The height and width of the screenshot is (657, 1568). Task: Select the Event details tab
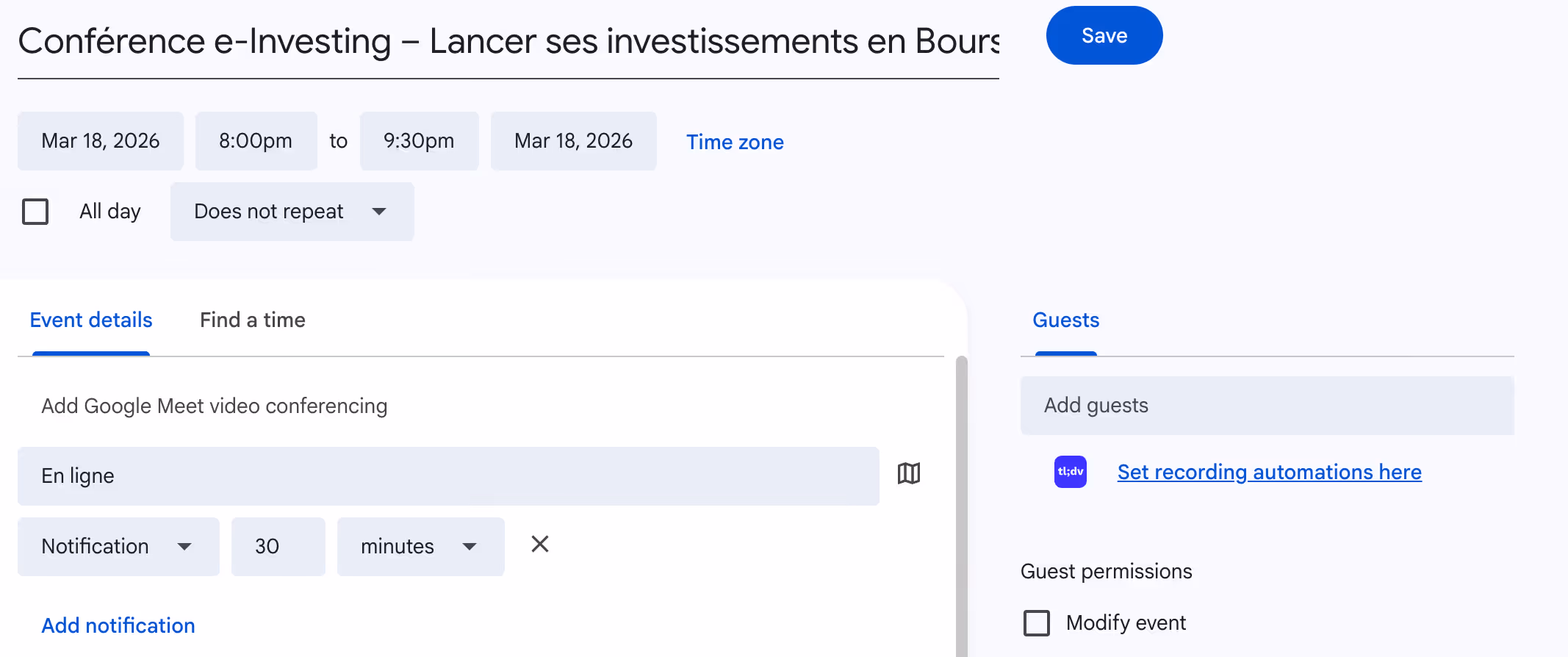[x=91, y=320]
